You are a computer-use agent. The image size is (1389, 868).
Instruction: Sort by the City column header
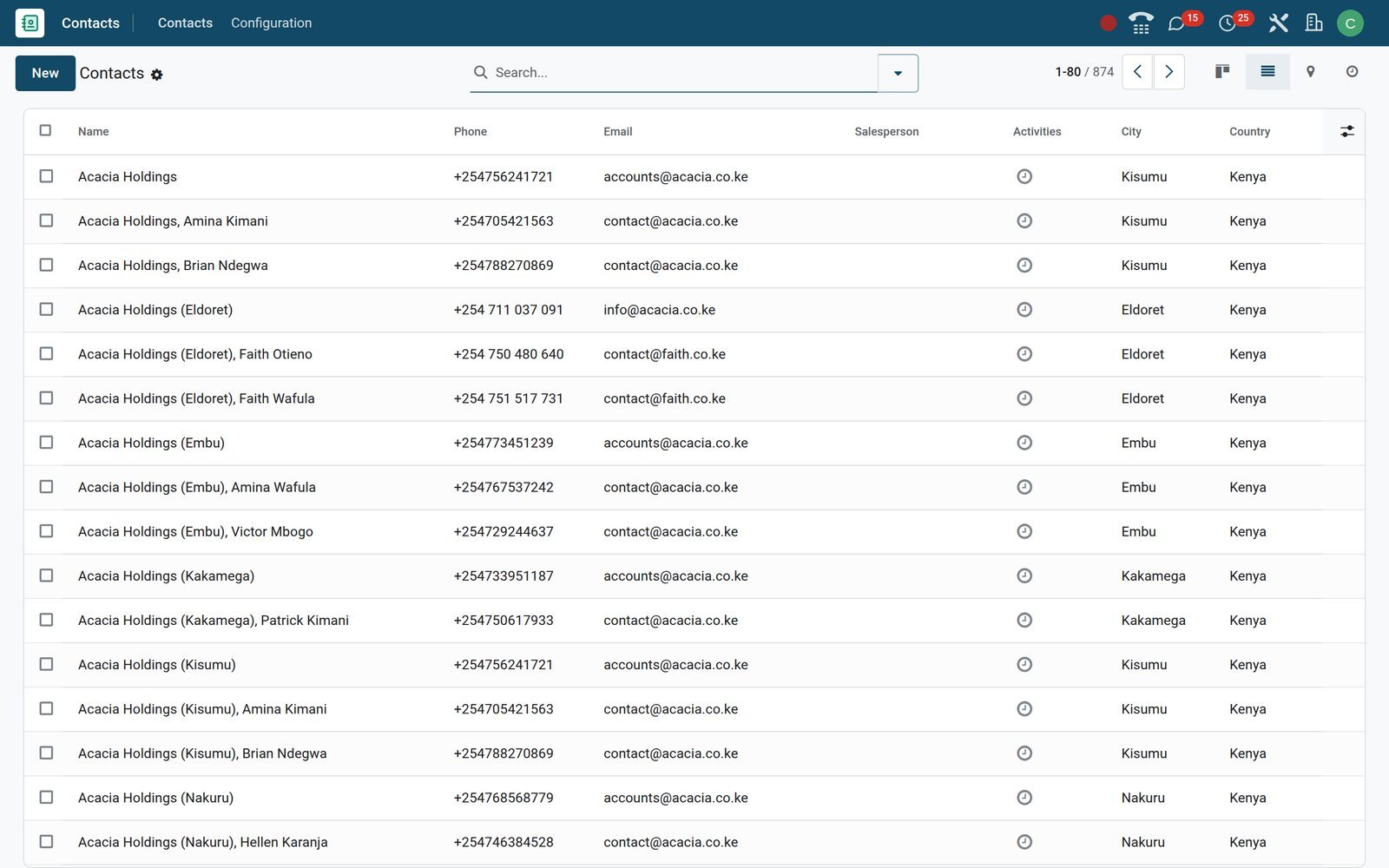tap(1131, 132)
